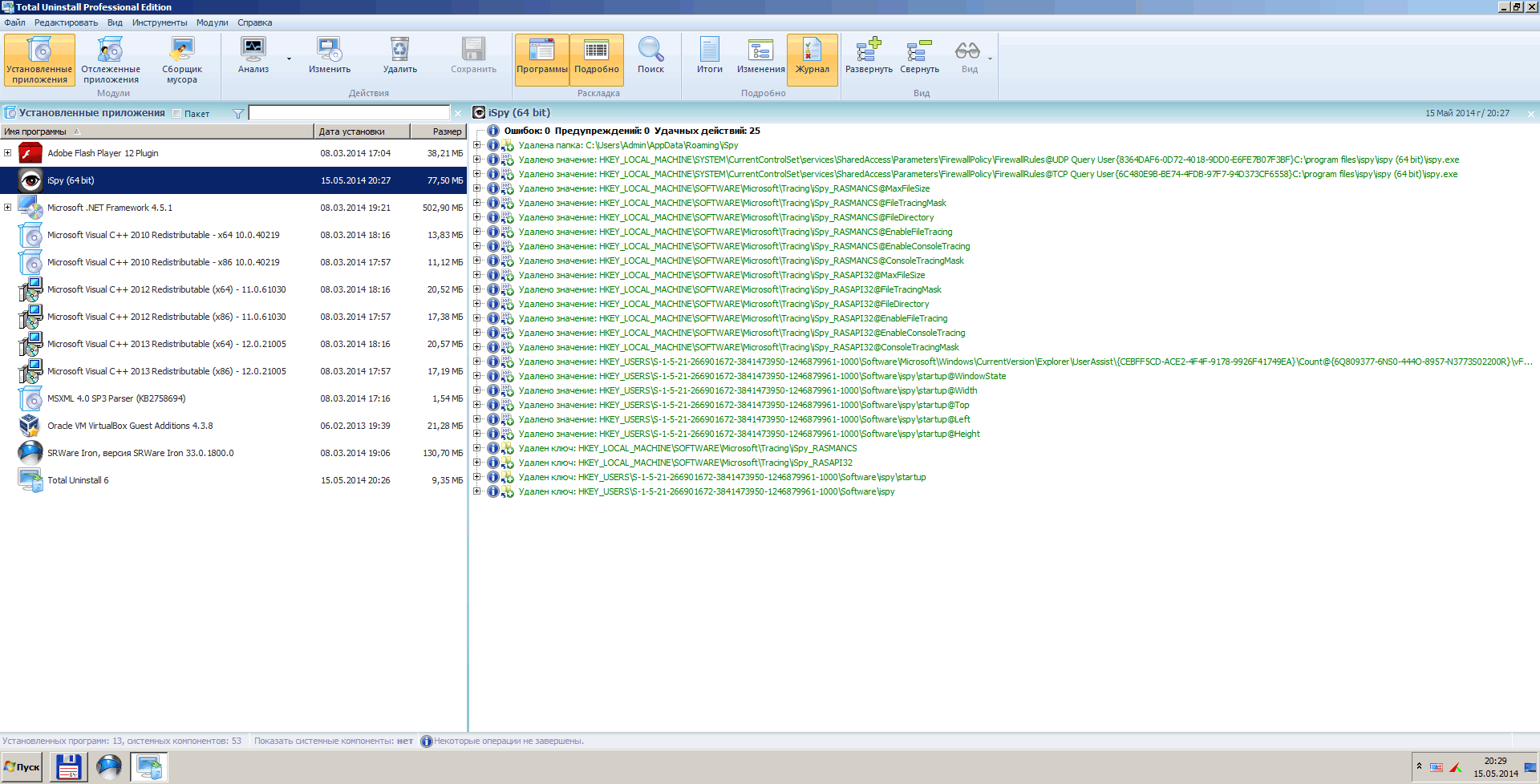
Task: Toggle the Журнал log view
Action: [x=813, y=59]
